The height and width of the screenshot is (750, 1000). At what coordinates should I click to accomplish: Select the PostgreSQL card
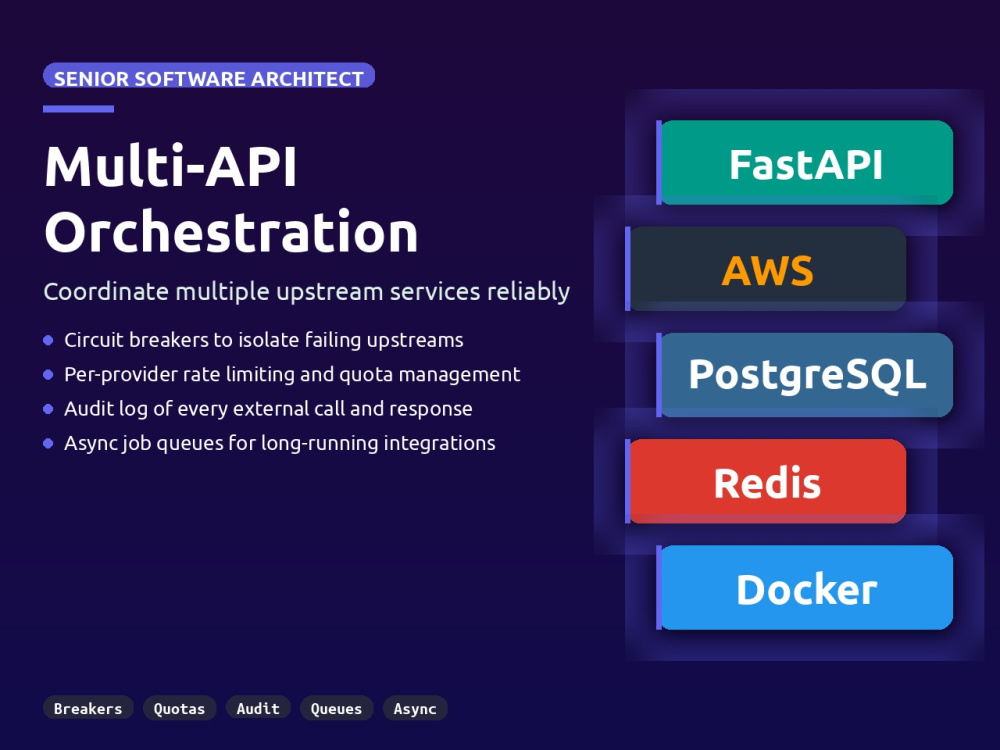point(805,375)
